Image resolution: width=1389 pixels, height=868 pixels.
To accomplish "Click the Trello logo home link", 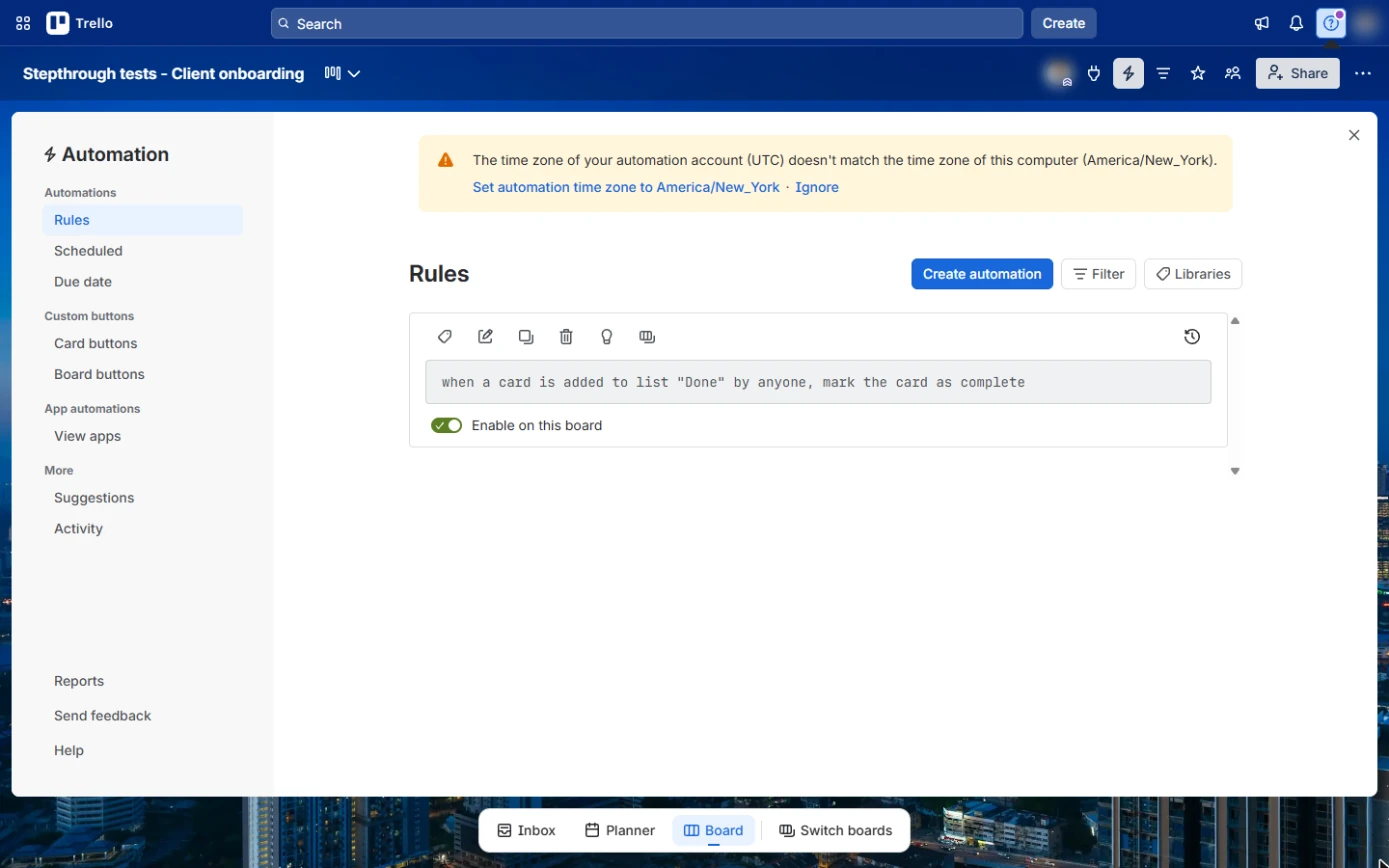I will tap(80, 23).
